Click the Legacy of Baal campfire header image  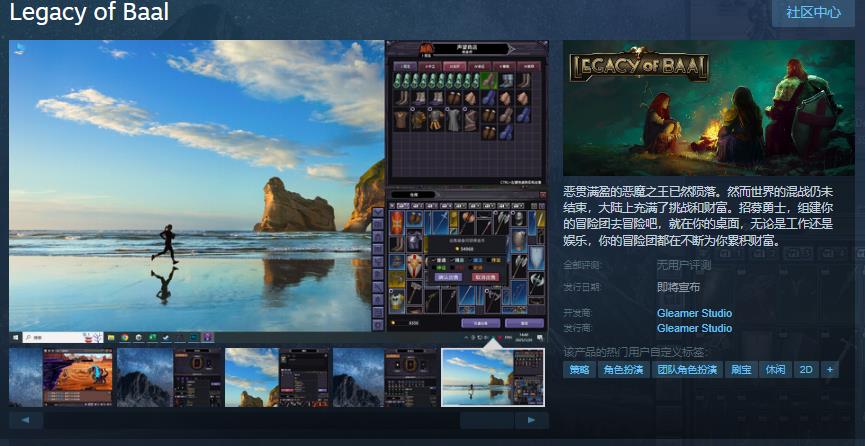(708, 108)
